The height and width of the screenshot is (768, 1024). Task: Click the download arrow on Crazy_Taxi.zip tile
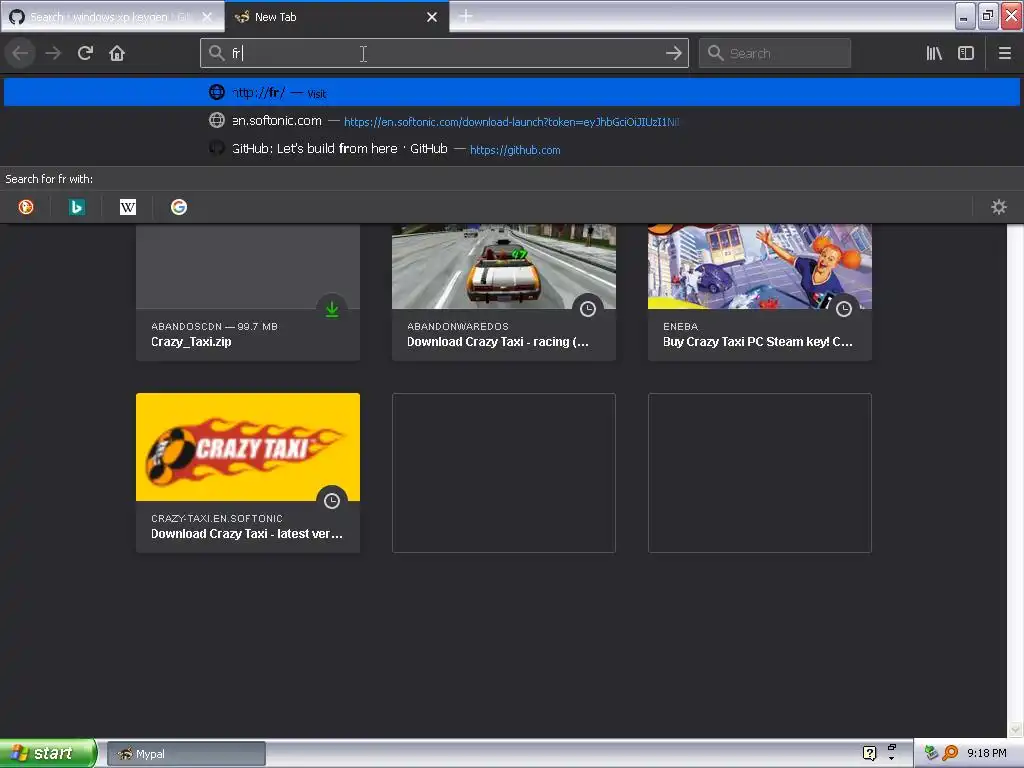(x=332, y=309)
